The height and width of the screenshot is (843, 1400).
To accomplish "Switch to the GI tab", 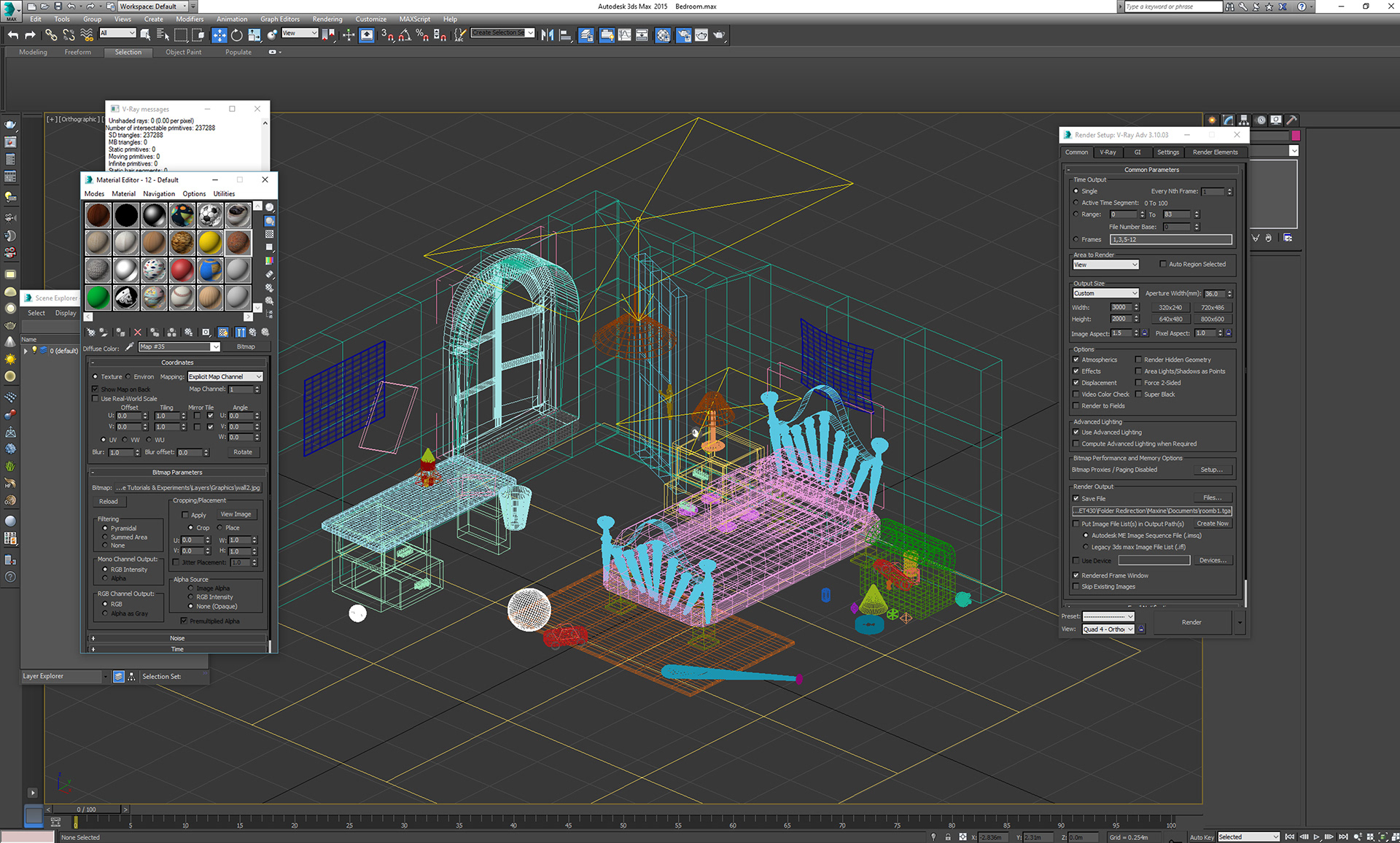I will 1137,152.
